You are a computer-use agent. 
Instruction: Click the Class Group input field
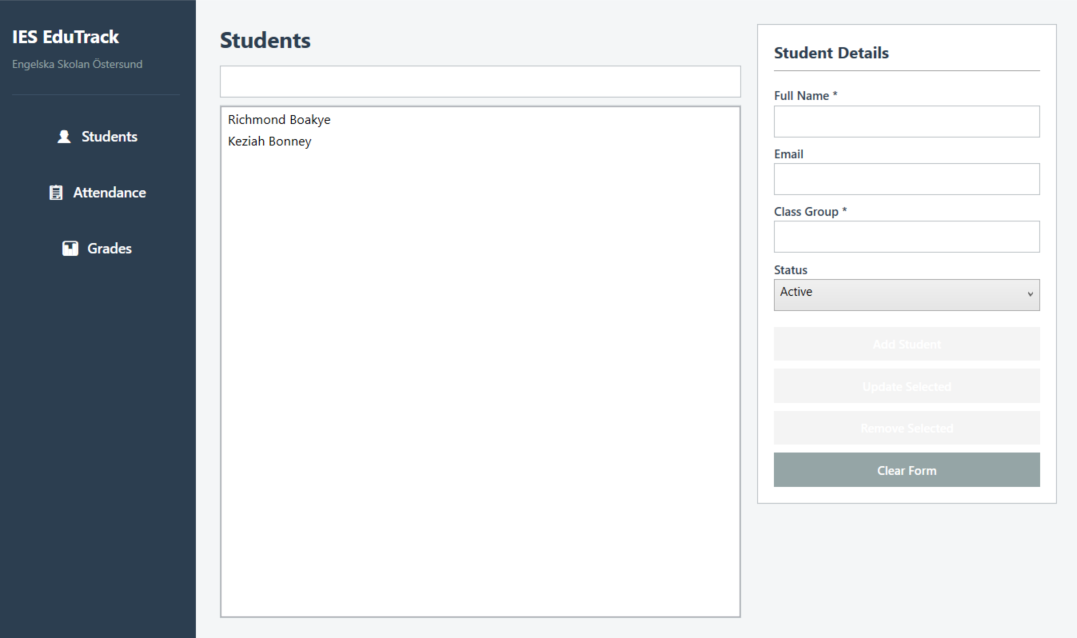(907, 237)
